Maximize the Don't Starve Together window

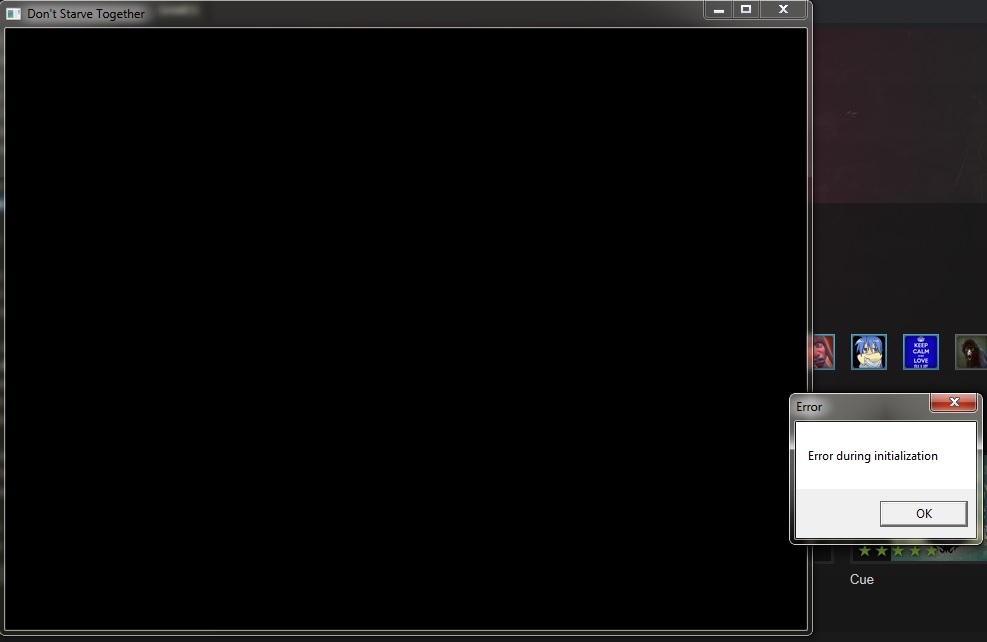[746, 9]
